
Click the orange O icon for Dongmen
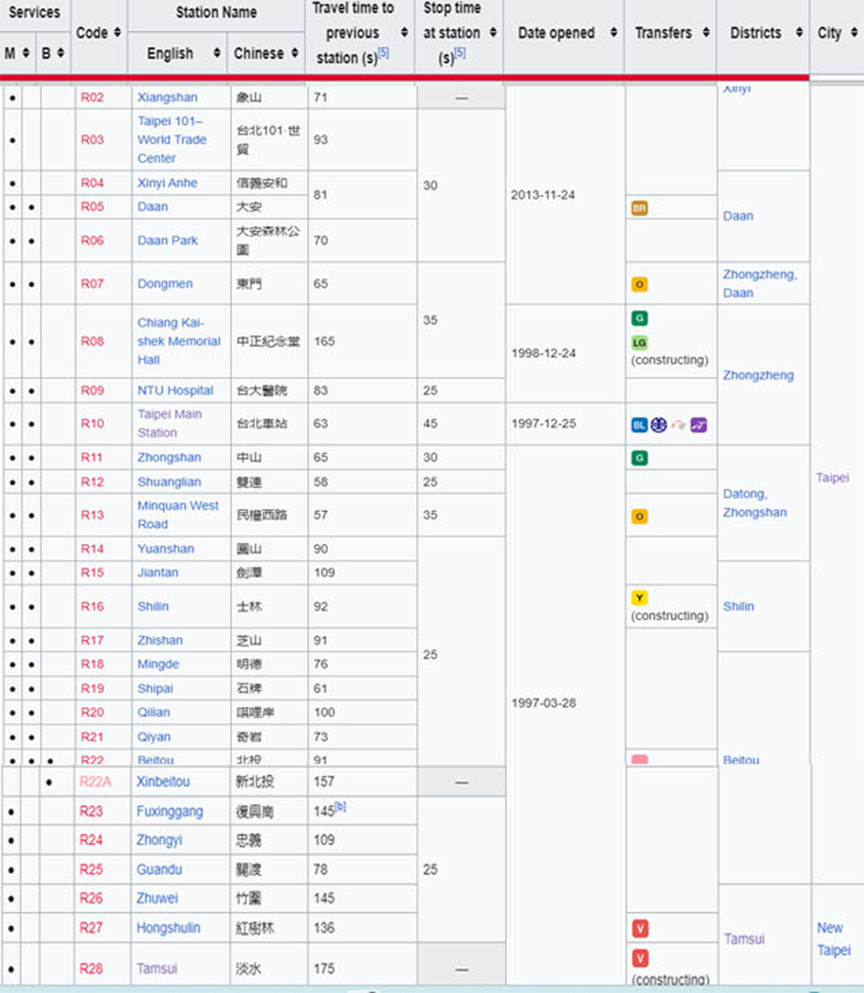click(640, 285)
